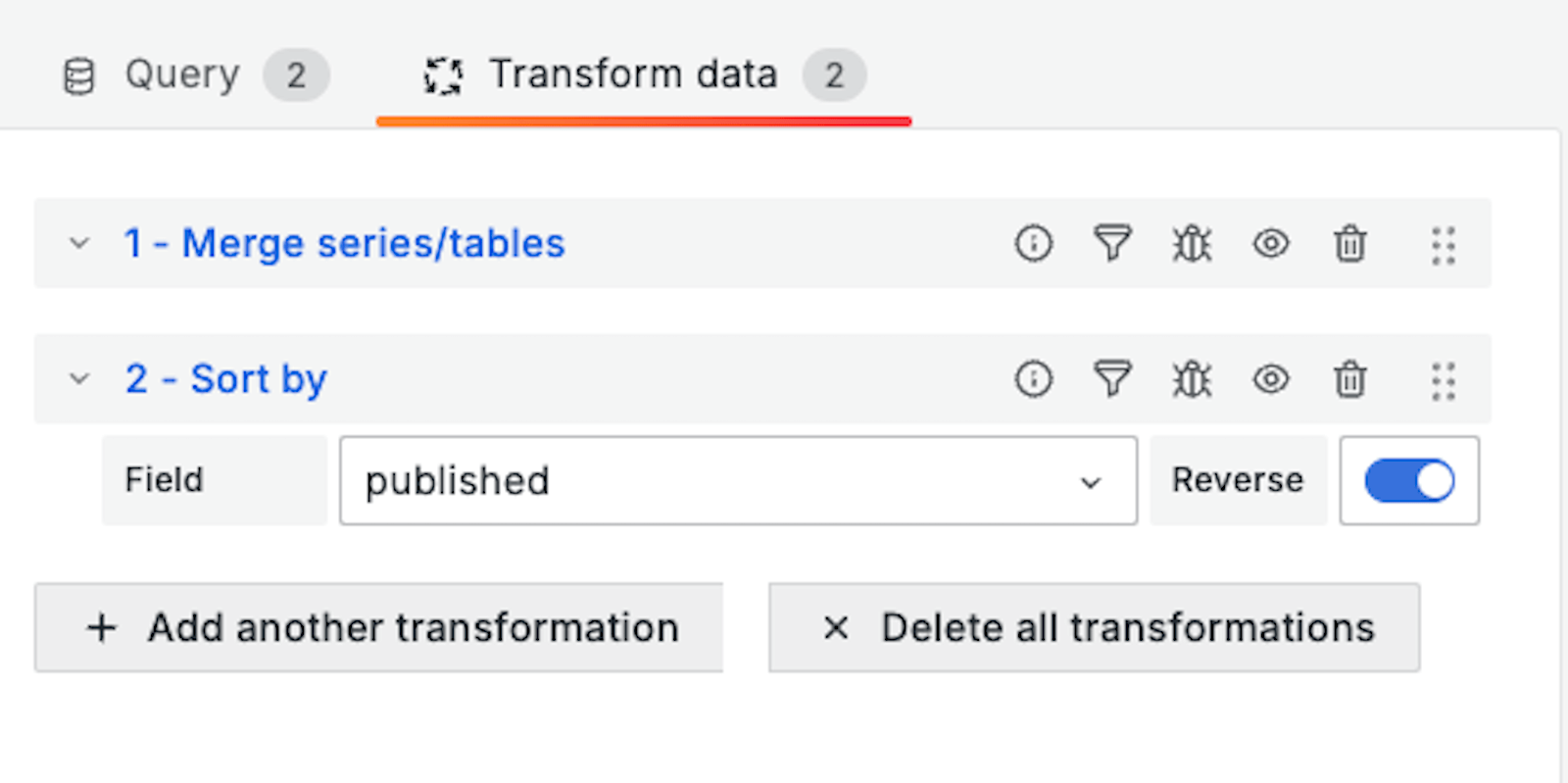Click drag handle of Sort by row
The width and height of the screenshot is (1568, 783).
[1443, 380]
